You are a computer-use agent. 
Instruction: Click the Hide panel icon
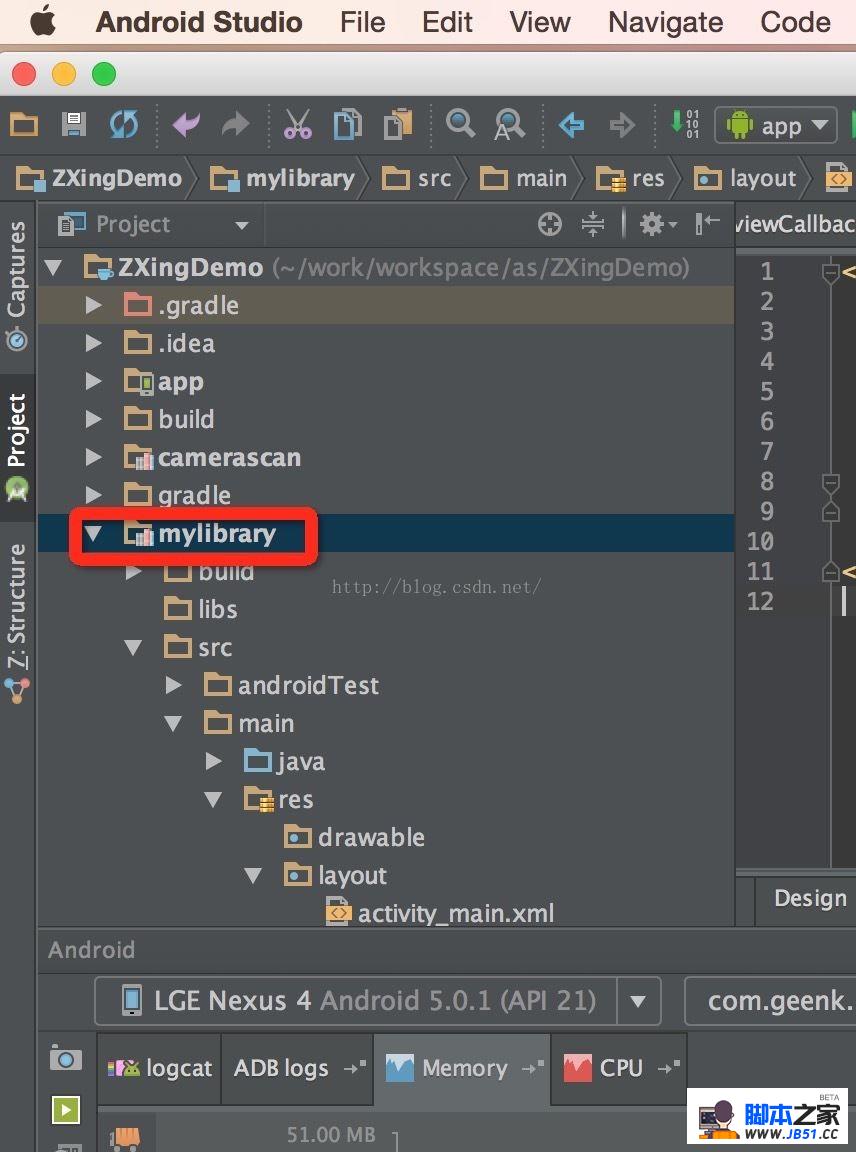click(x=707, y=223)
